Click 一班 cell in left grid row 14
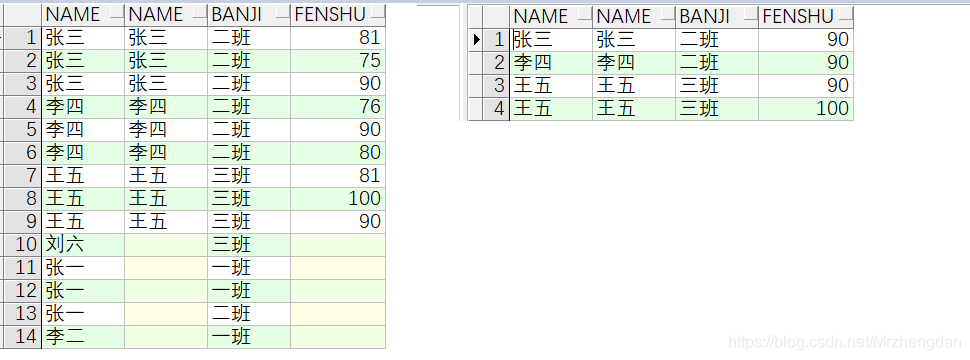Screen dimensions: 970x360 [x=249, y=336]
